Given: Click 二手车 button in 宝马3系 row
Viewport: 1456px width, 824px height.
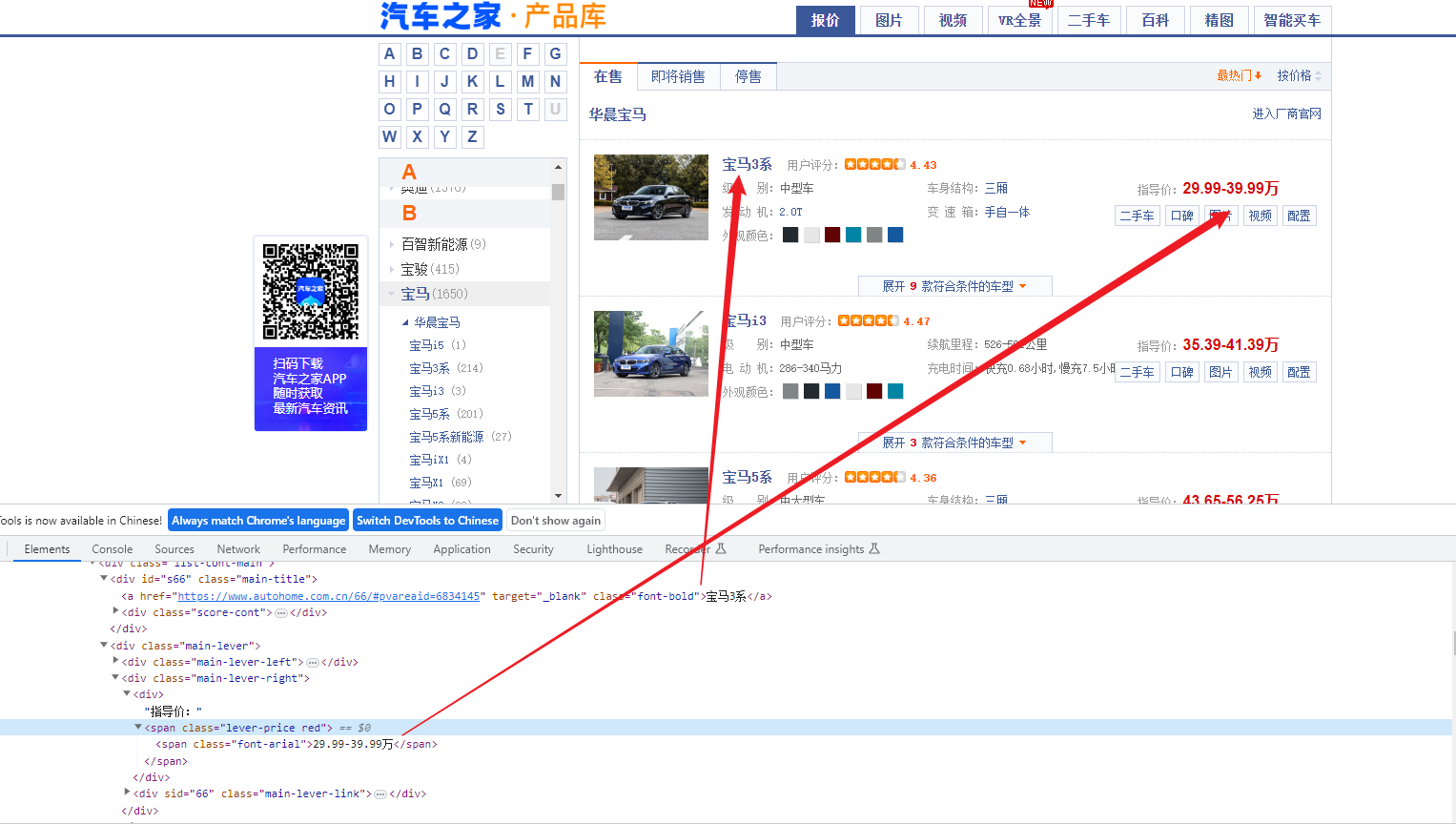Looking at the screenshot, I should (x=1137, y=216).
